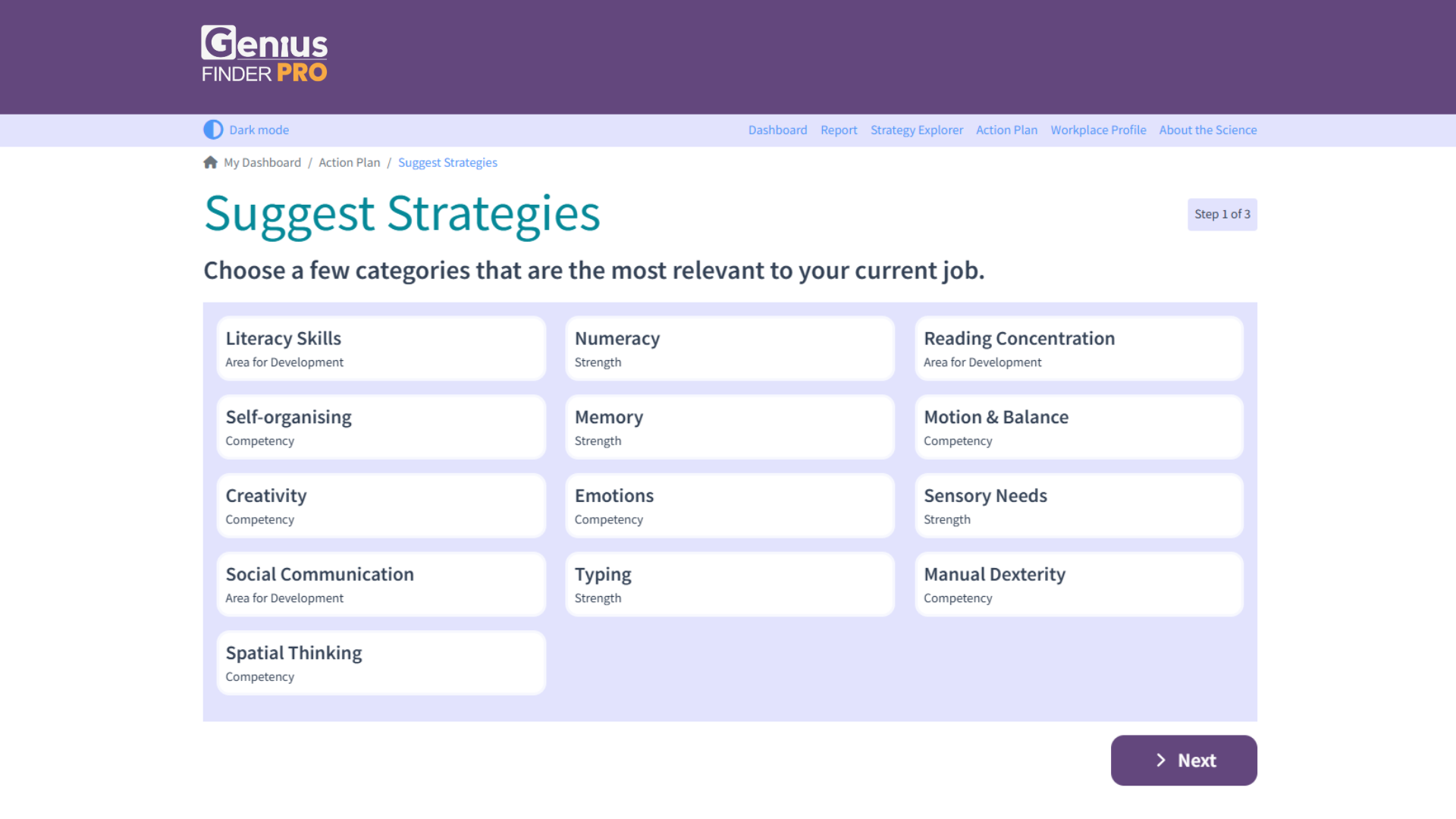Select the Literacy Skills category card
The image size is (1456, 819).
381,349
